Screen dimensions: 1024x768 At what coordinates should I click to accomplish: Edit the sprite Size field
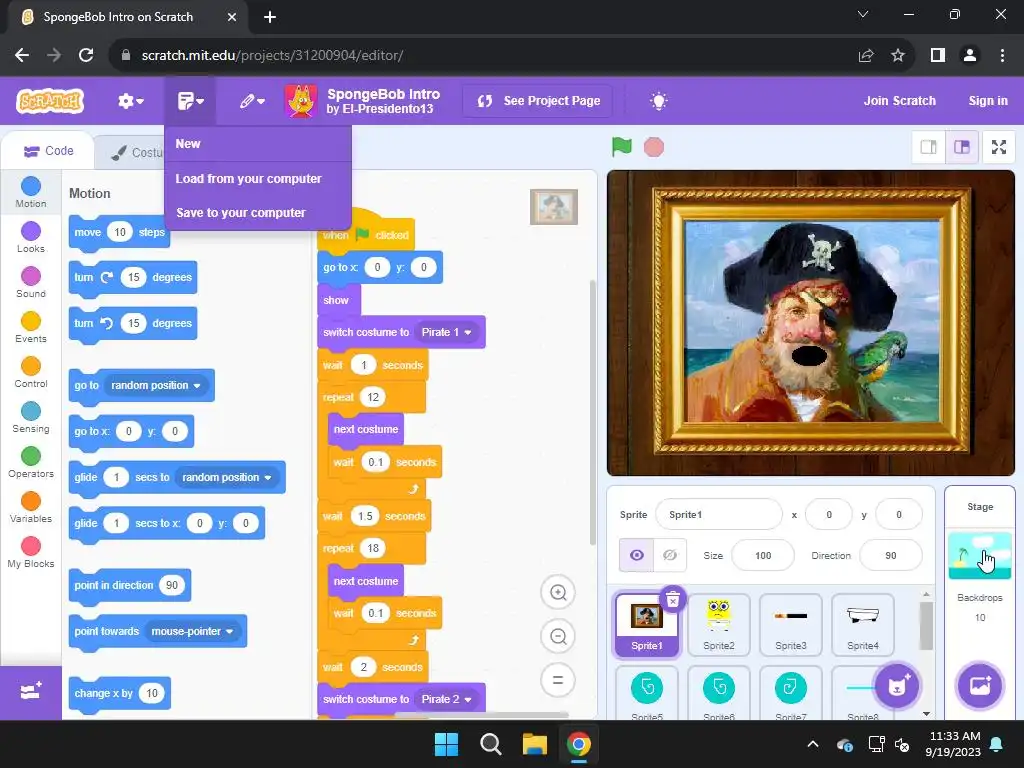coord(763,556)
